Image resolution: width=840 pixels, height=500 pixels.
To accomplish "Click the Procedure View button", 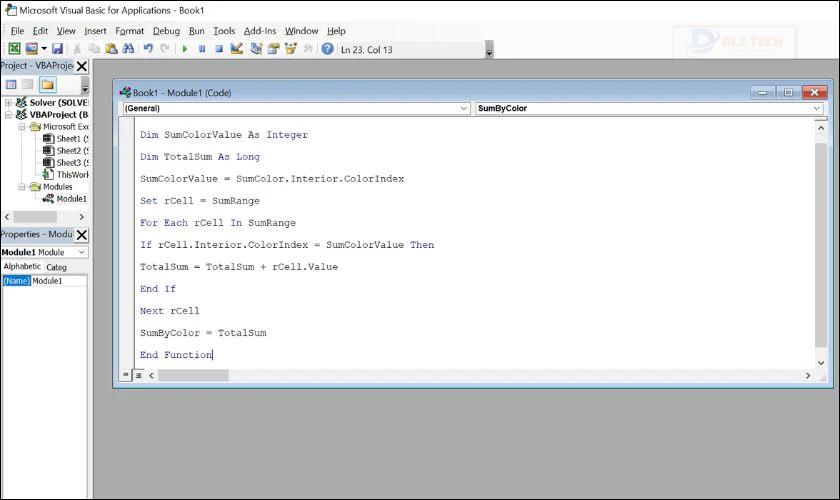I will tap(125, 375).
